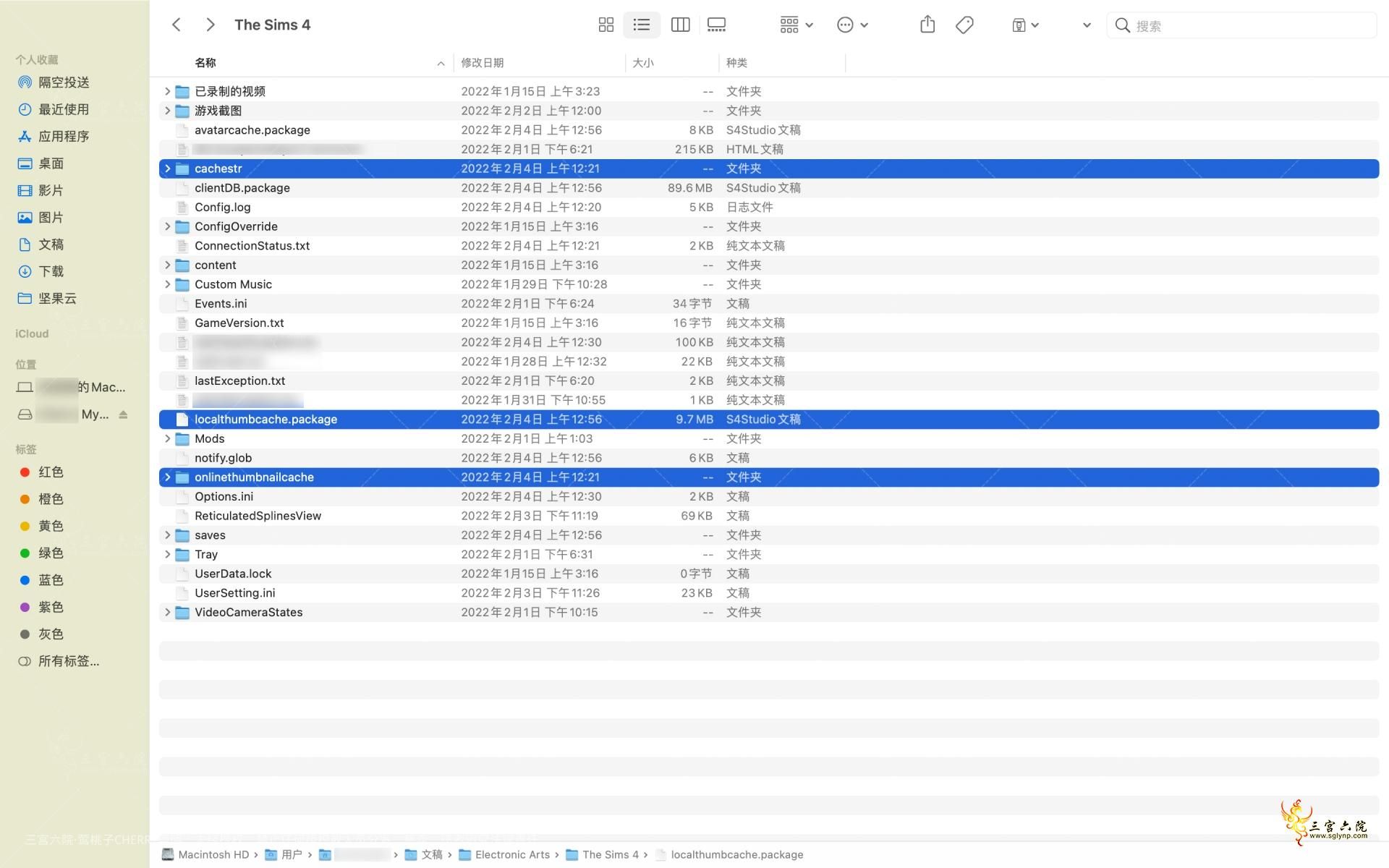Click 文稿 in the path bar

pyautogui.click(x=424, y=854)
